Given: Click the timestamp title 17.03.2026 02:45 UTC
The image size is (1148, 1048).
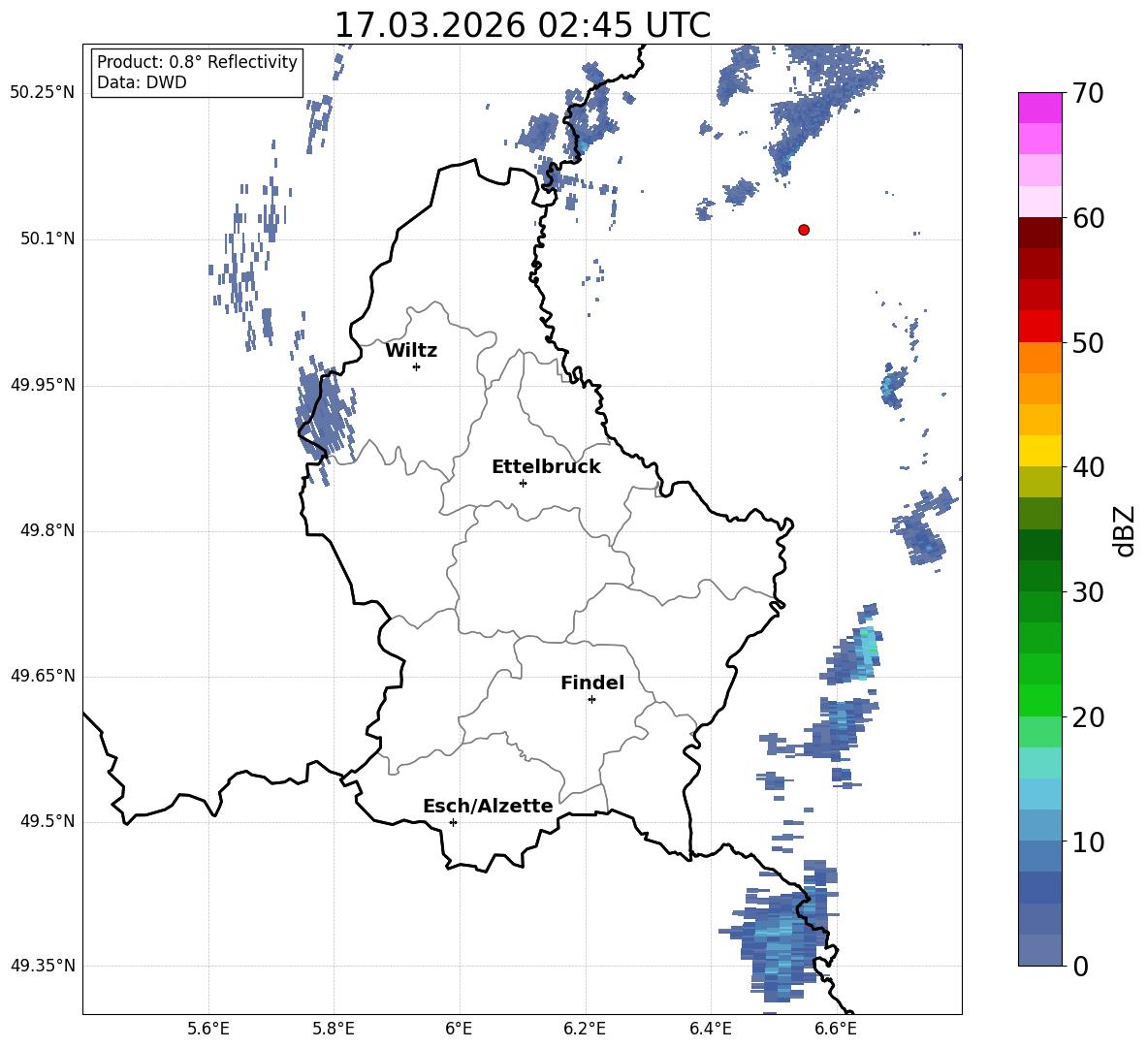Looking at the screenshot, I should pos(522,25).
